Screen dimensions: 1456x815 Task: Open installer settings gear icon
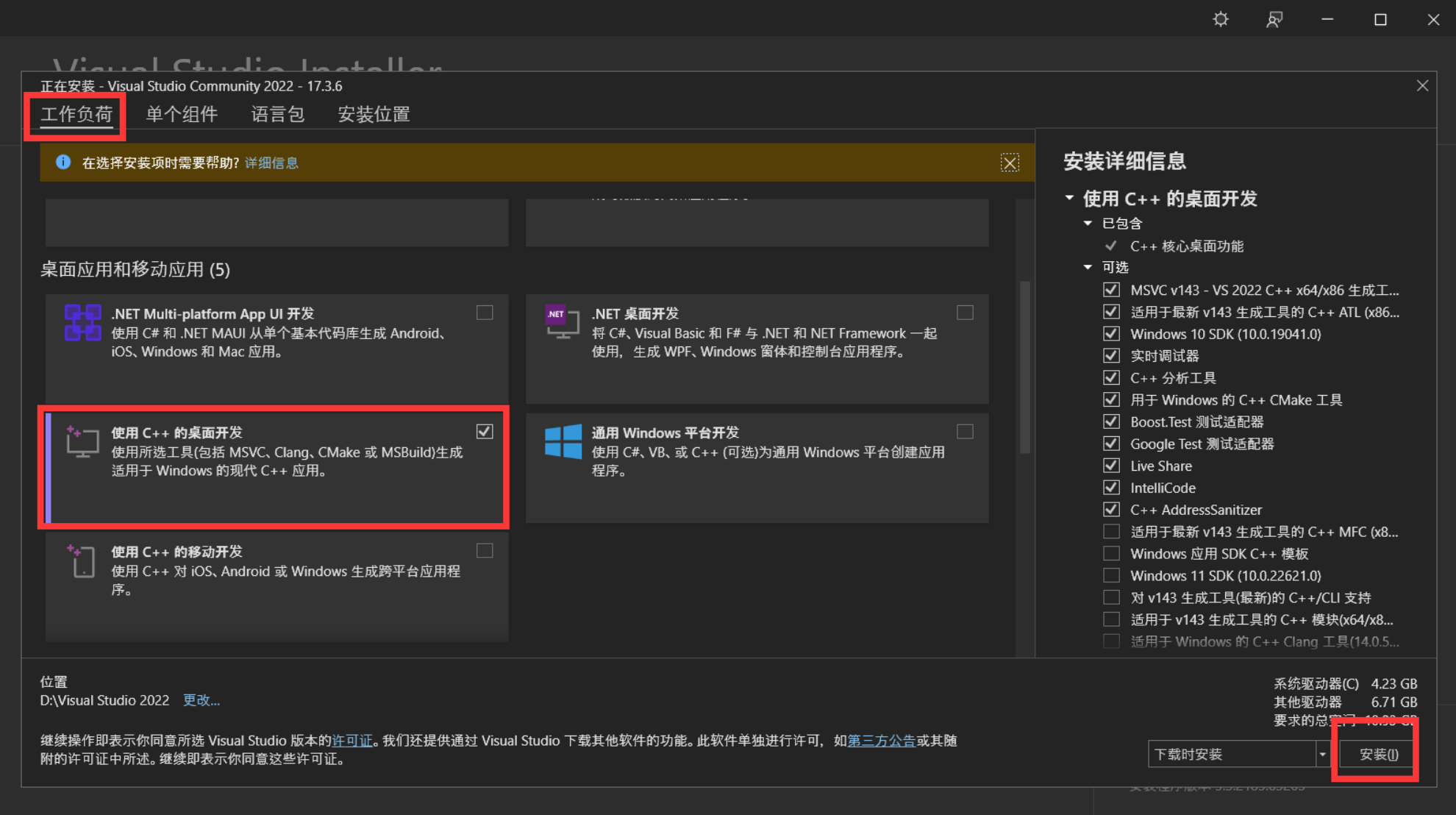[1221, 19]
